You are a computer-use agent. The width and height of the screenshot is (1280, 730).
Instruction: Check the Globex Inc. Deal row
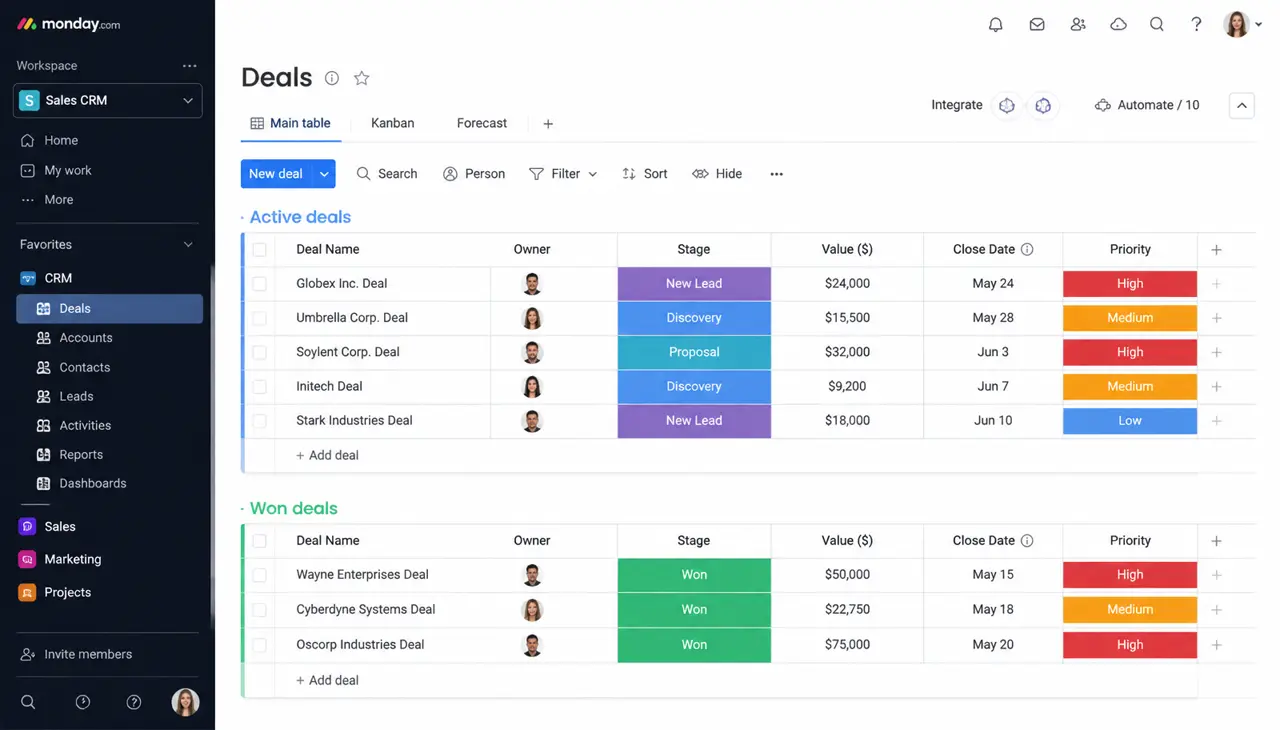click(260, 284)
